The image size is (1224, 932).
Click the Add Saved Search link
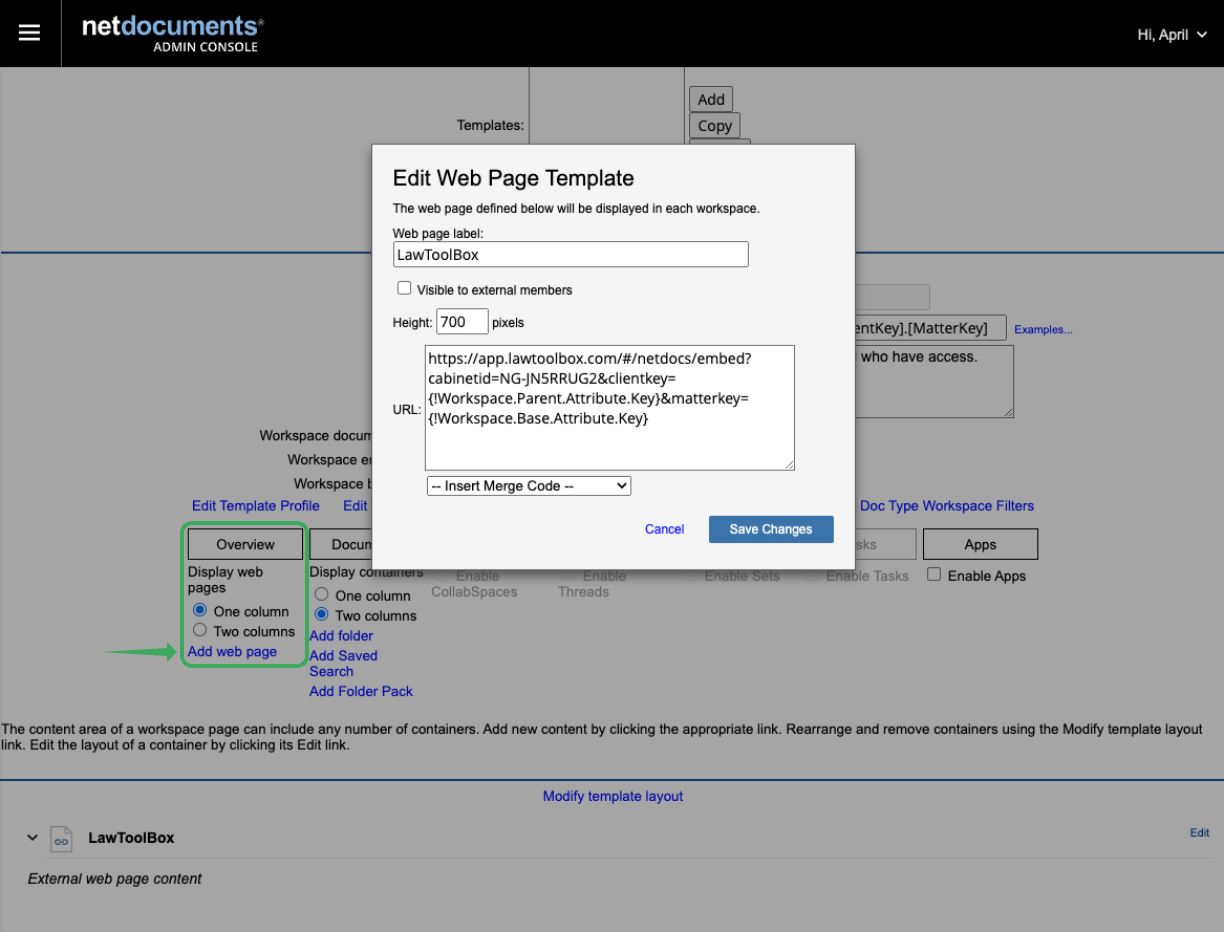pos(343,663)
